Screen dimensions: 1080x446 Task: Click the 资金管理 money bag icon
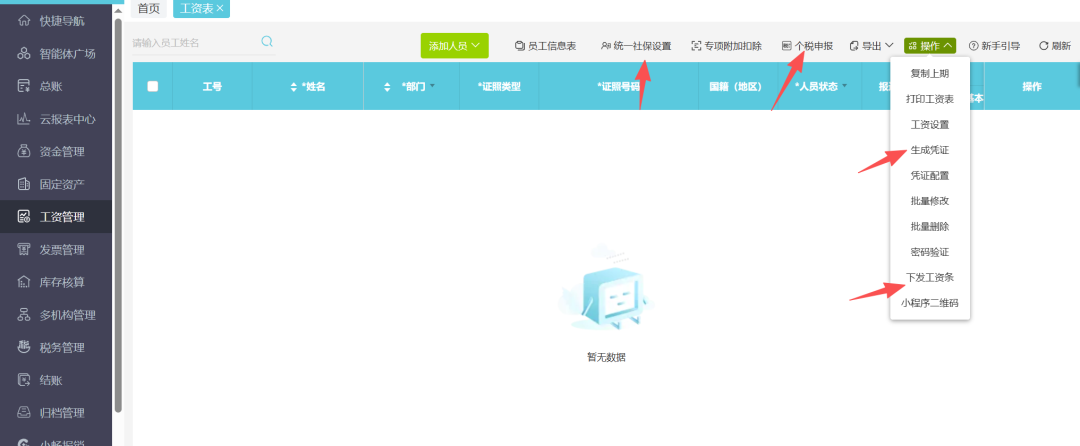(24, 151)
